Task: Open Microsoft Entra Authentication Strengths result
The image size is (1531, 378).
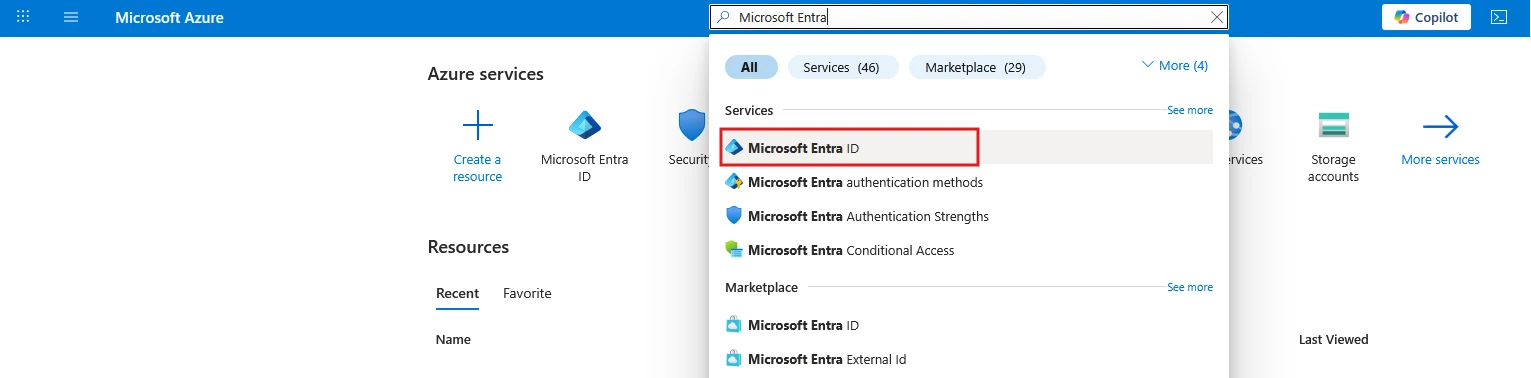Action: pos(857,216)
